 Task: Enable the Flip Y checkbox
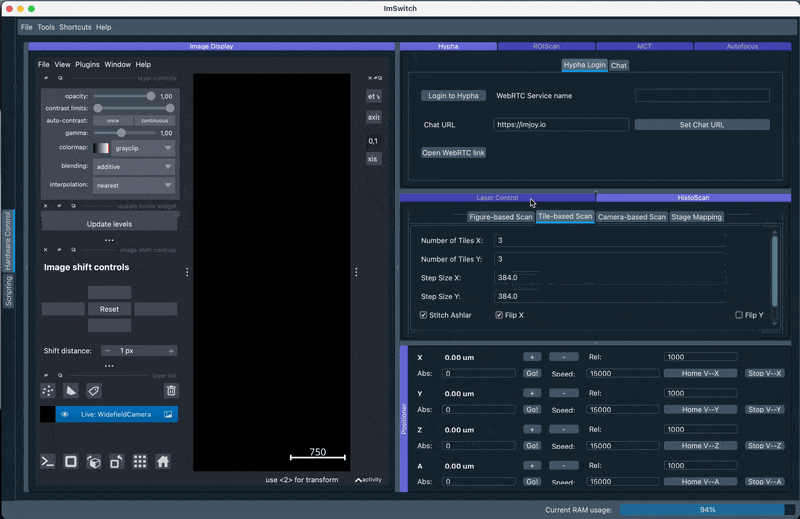(x=739, y=315)
